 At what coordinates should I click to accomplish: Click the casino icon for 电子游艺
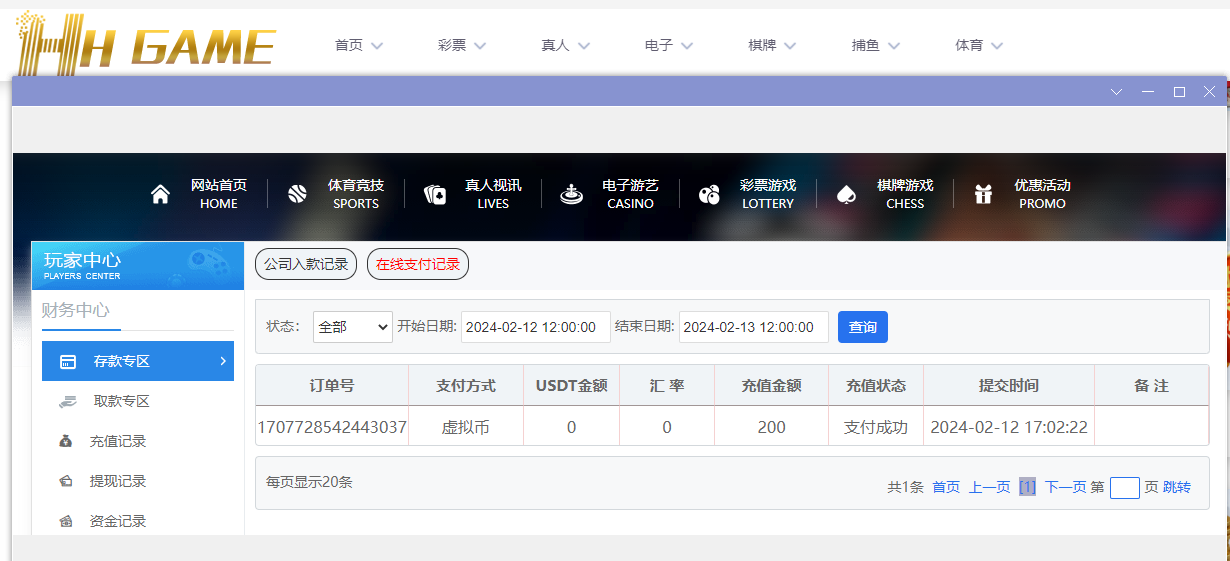pyautogui.click(x=571, y=194)
